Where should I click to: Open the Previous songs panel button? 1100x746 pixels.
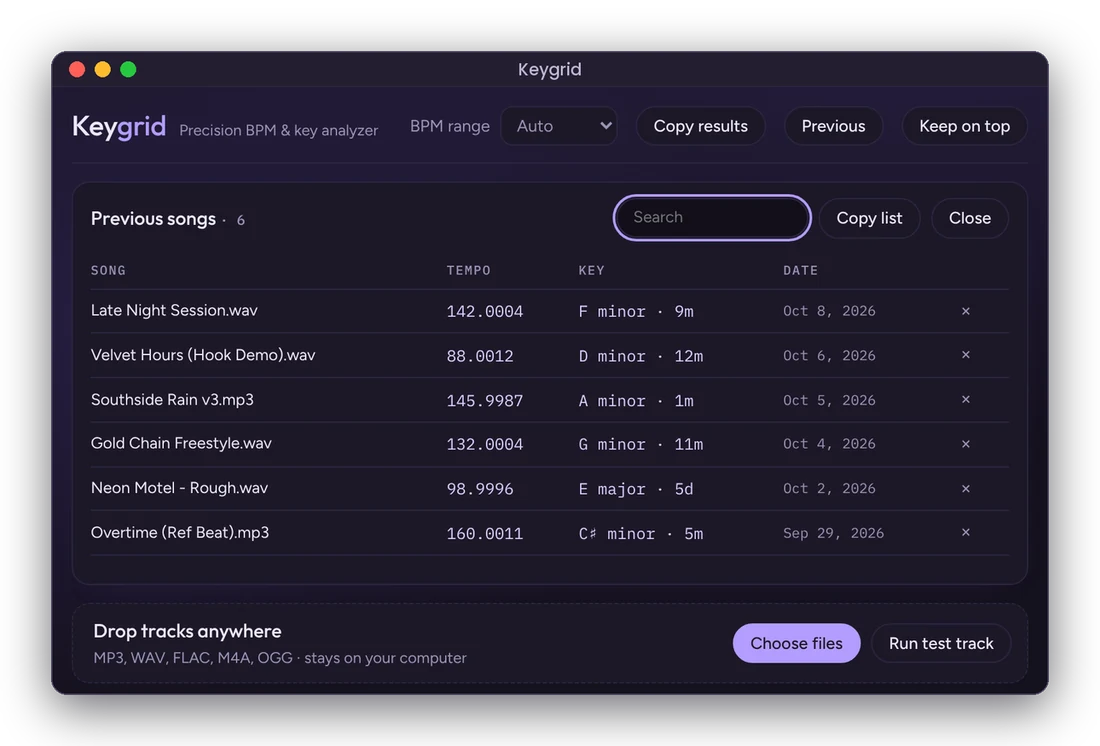(833, 126)
